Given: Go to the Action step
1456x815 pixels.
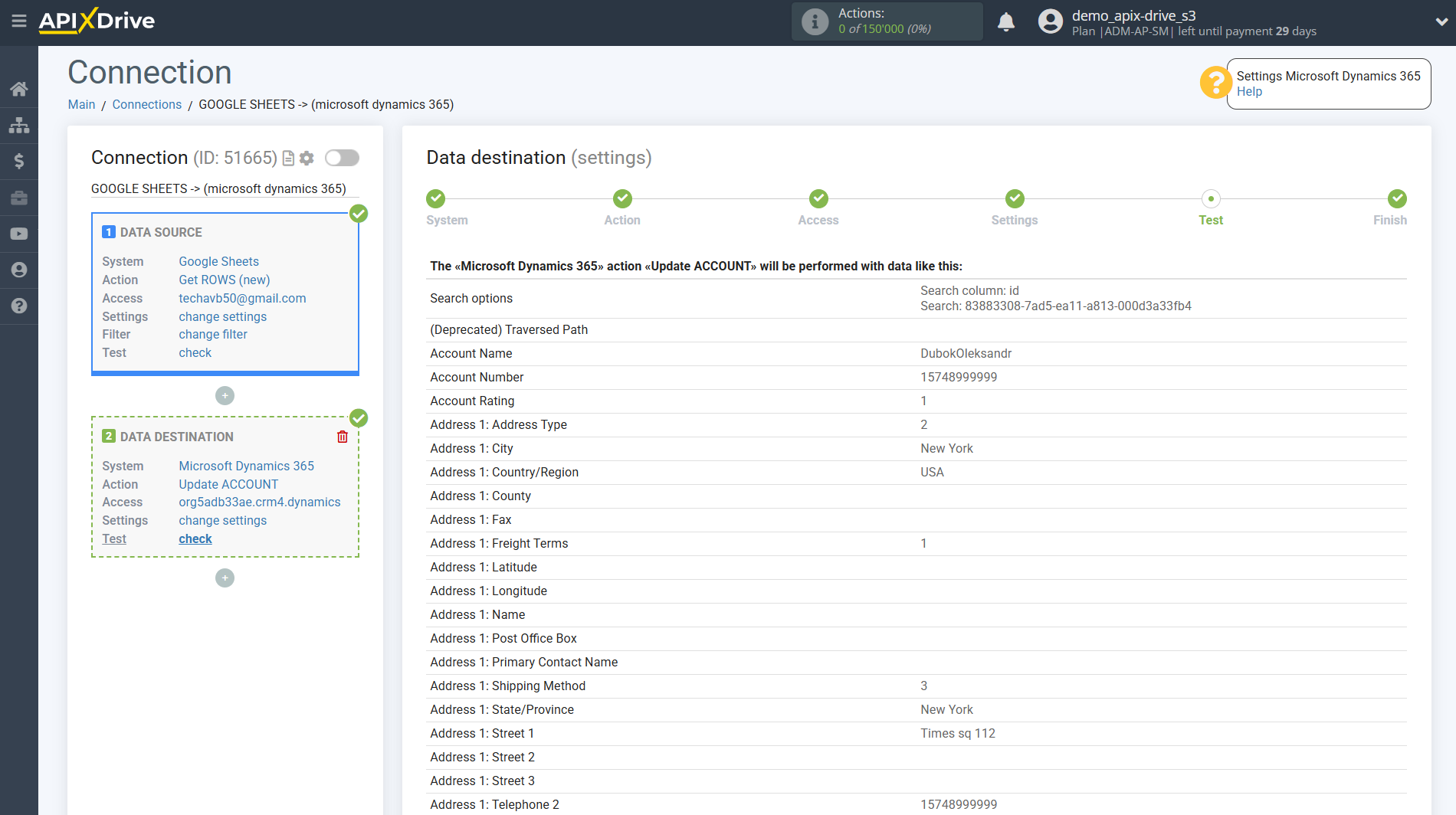Looking at the screenshot, I should coord(622,198).
